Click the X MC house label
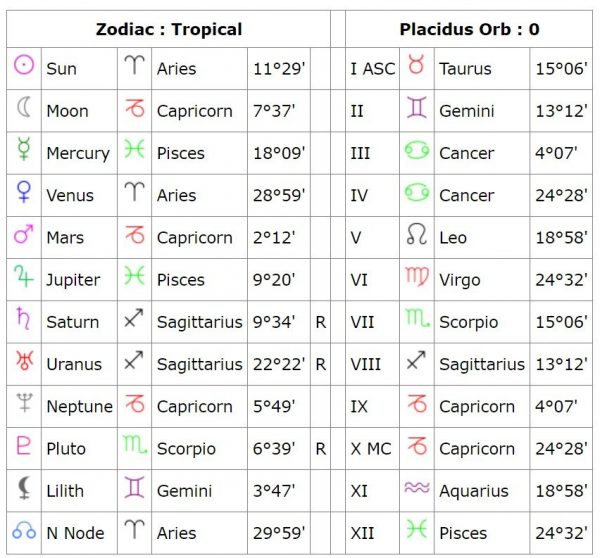This screenshot has height=558, width=600. click(371, 449)
